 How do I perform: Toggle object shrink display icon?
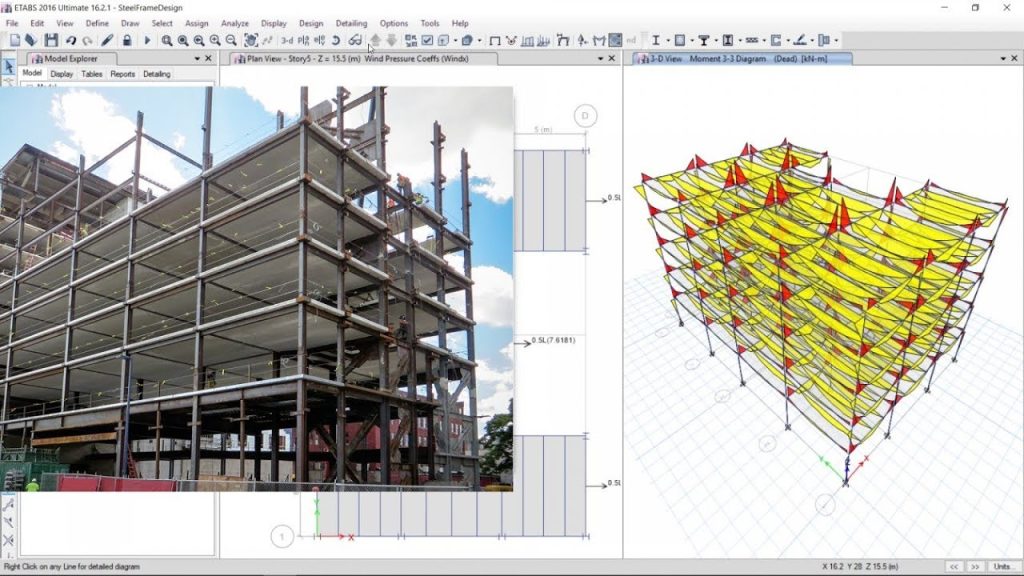tap(409, 38)
